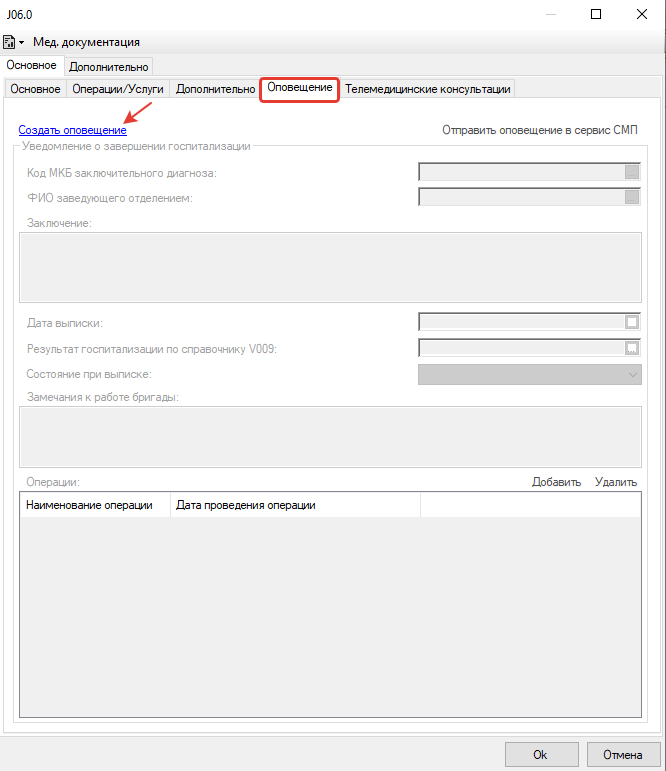Click the Наименование операции column header
Viewport: 666px width, 771px height.
pos(90,505)
